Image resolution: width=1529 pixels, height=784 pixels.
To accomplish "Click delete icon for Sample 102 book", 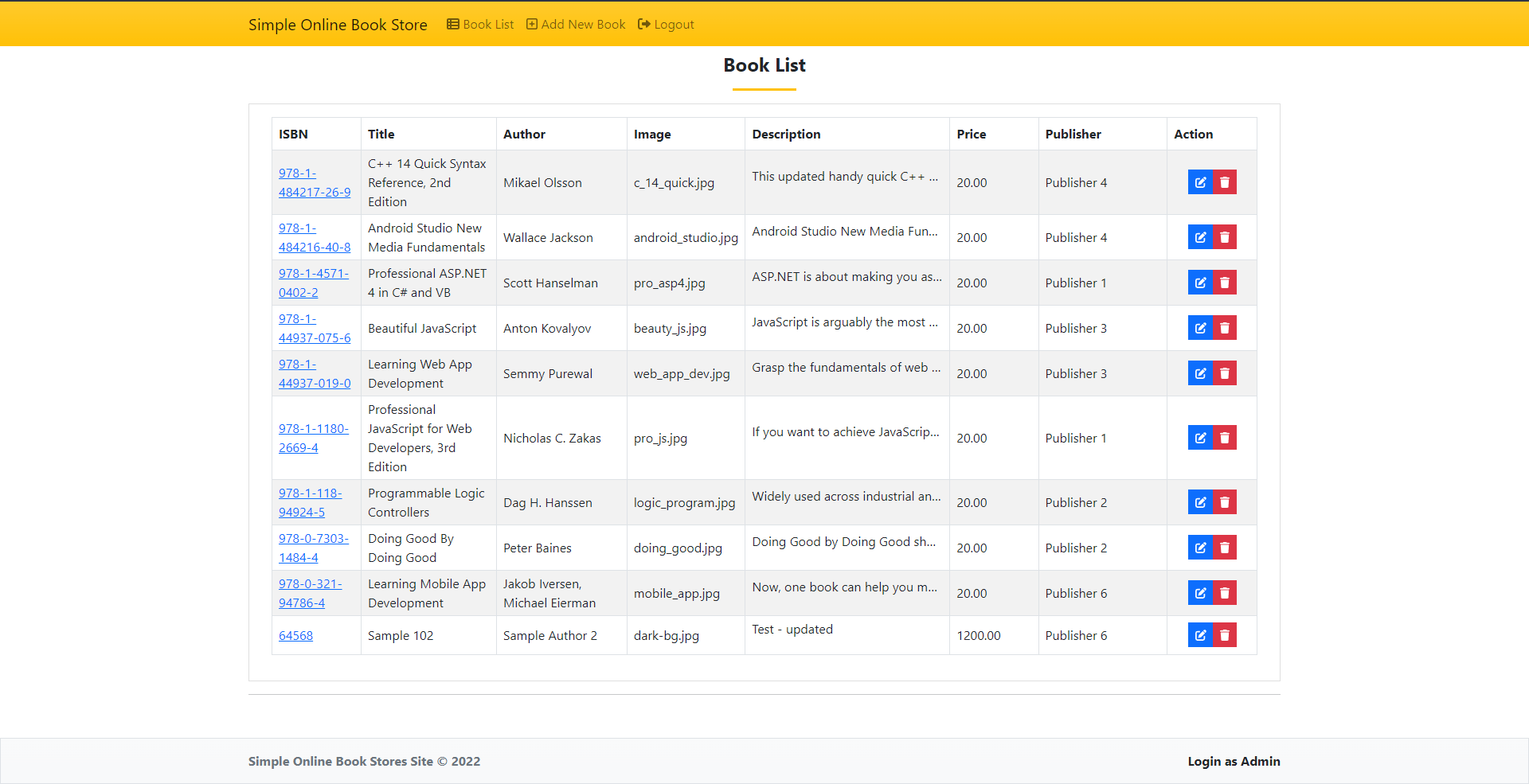I will [x=1225, y=634].
